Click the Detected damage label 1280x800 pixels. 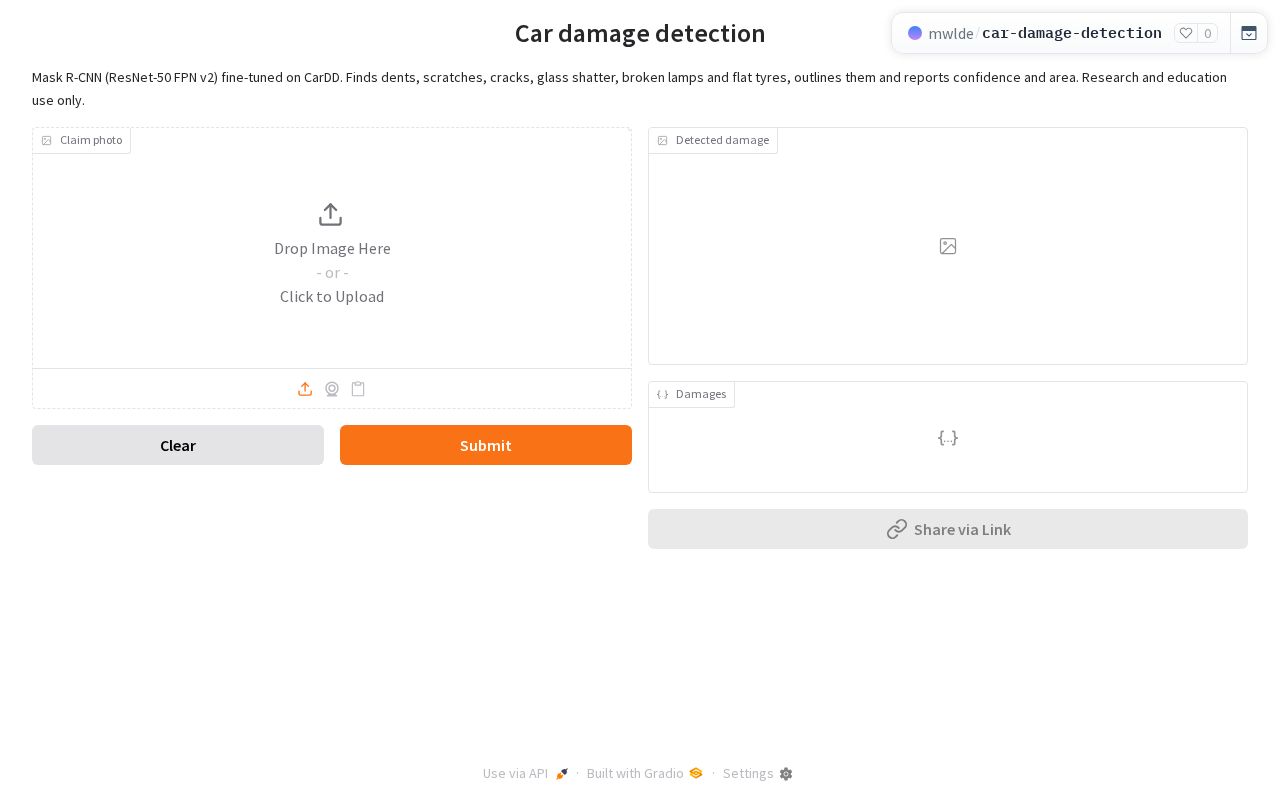tap(713, 140)
